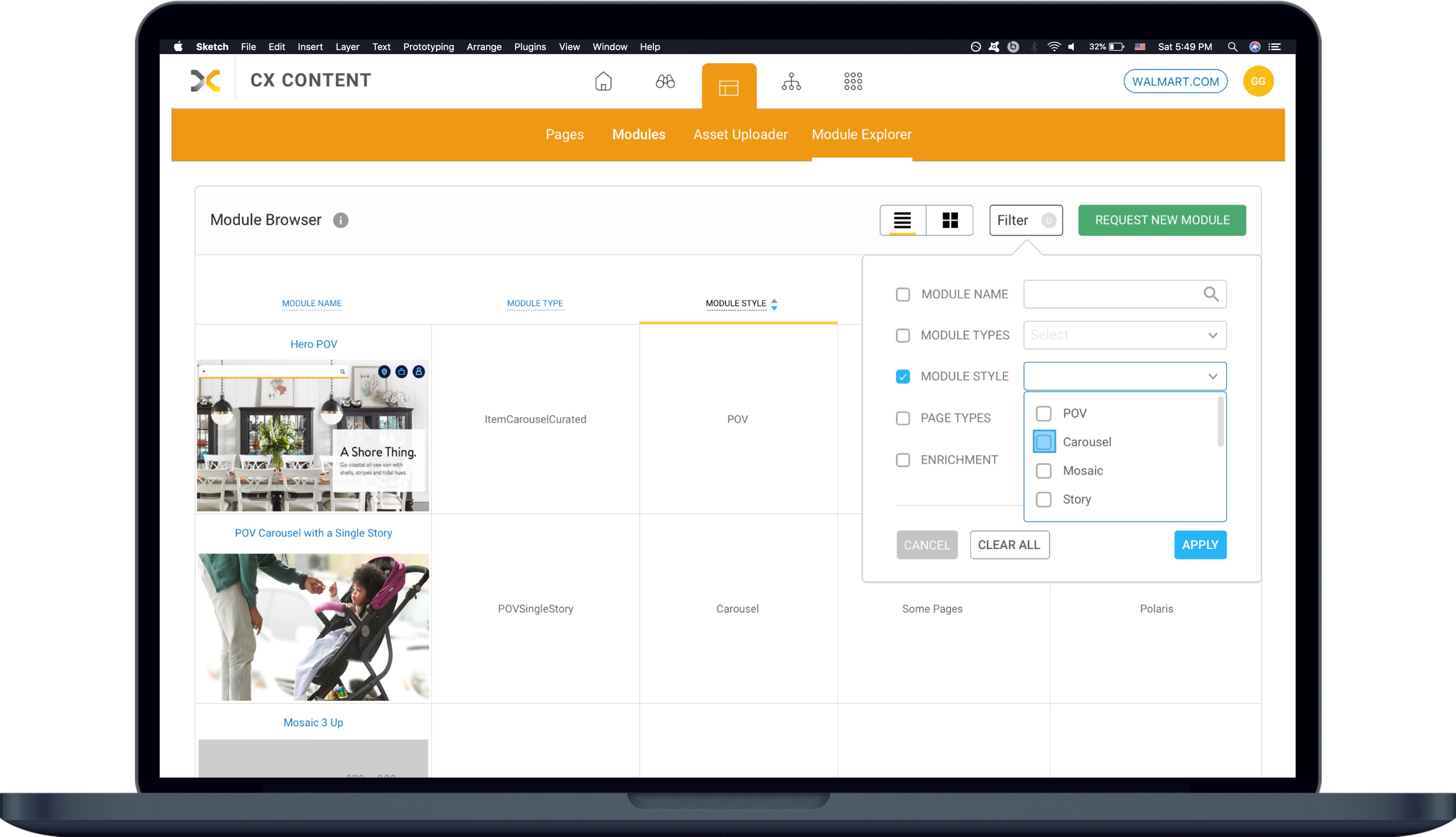Check the MODULE NAME filter checkbox
This screenshot has height=837, width=1456.
pyautogui.click(x=903, y=294)
